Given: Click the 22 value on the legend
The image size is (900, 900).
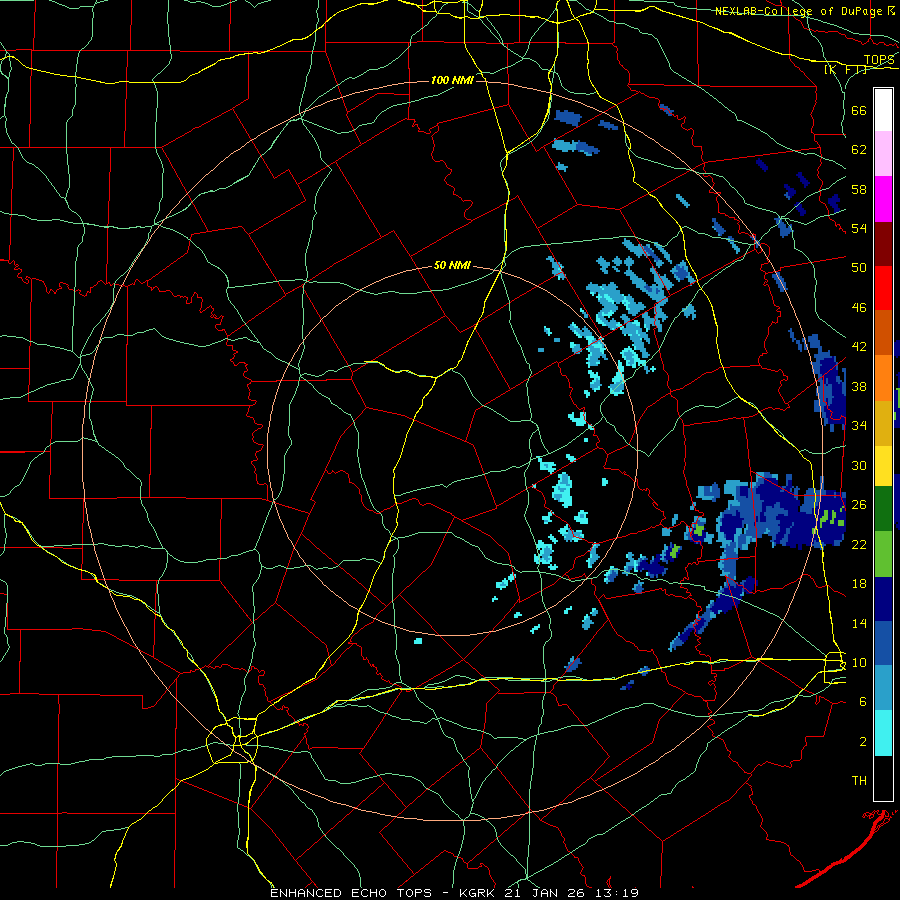Looking at the screenshot, I should point(859,544).
